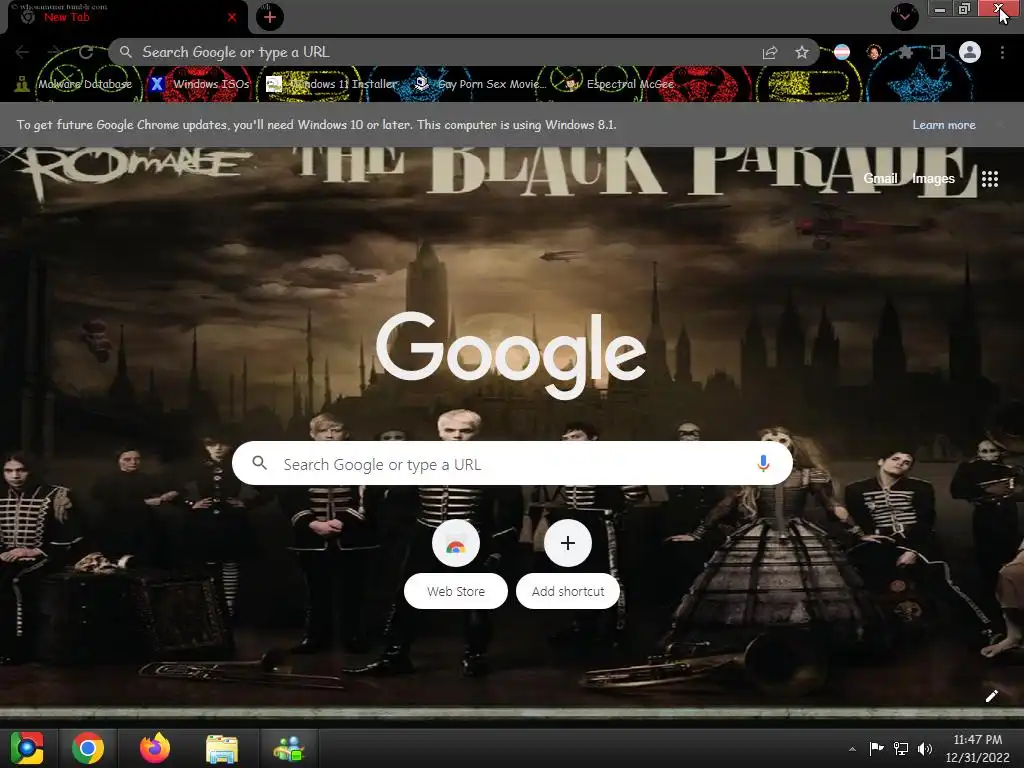Open the Web Store shortcut
This screenshot has width=1024, height=768.
[455, 565]
